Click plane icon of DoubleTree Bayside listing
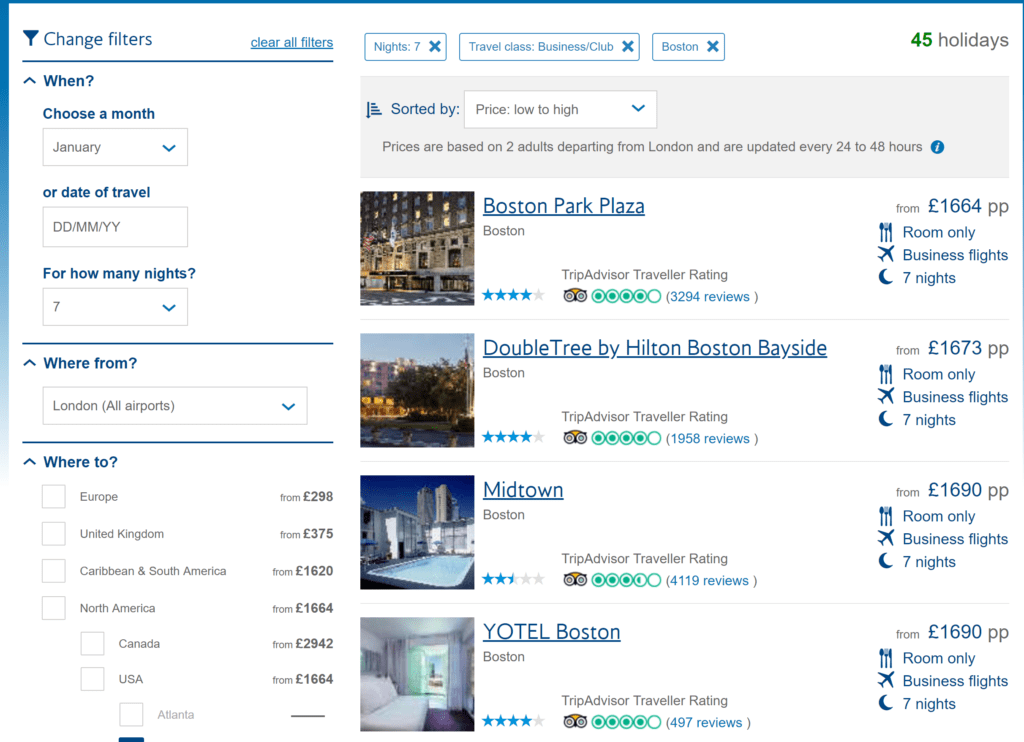1024x742 pixels. coord(886,396)
